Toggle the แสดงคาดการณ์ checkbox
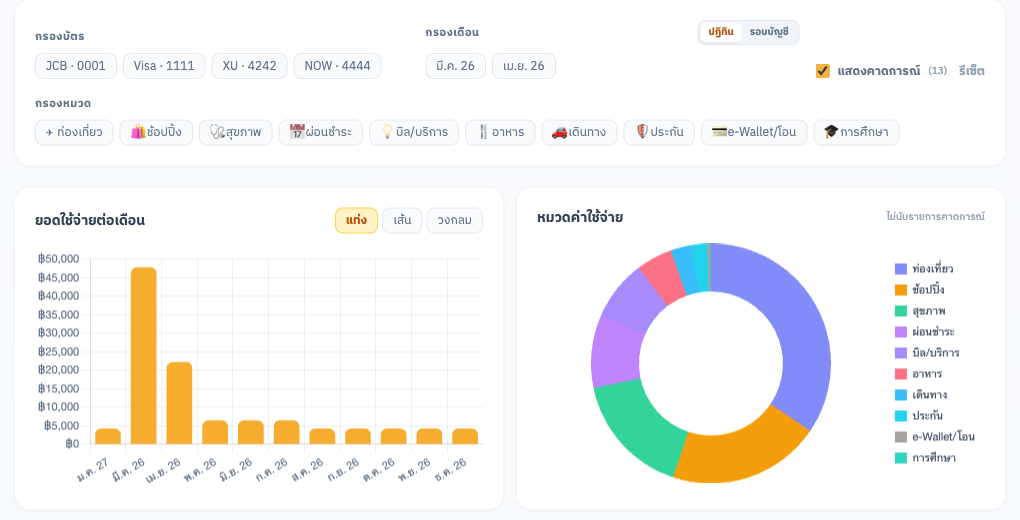This screenshot has width=1020, height=520. click(823, 71)
